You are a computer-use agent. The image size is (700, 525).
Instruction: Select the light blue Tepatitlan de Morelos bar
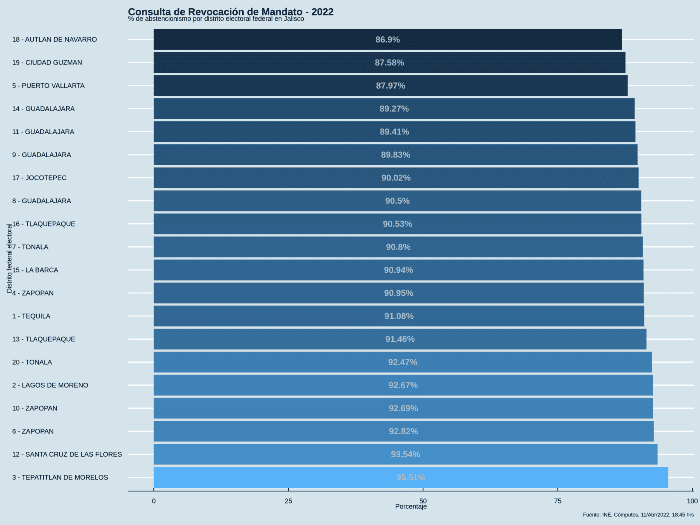(410, 477)
